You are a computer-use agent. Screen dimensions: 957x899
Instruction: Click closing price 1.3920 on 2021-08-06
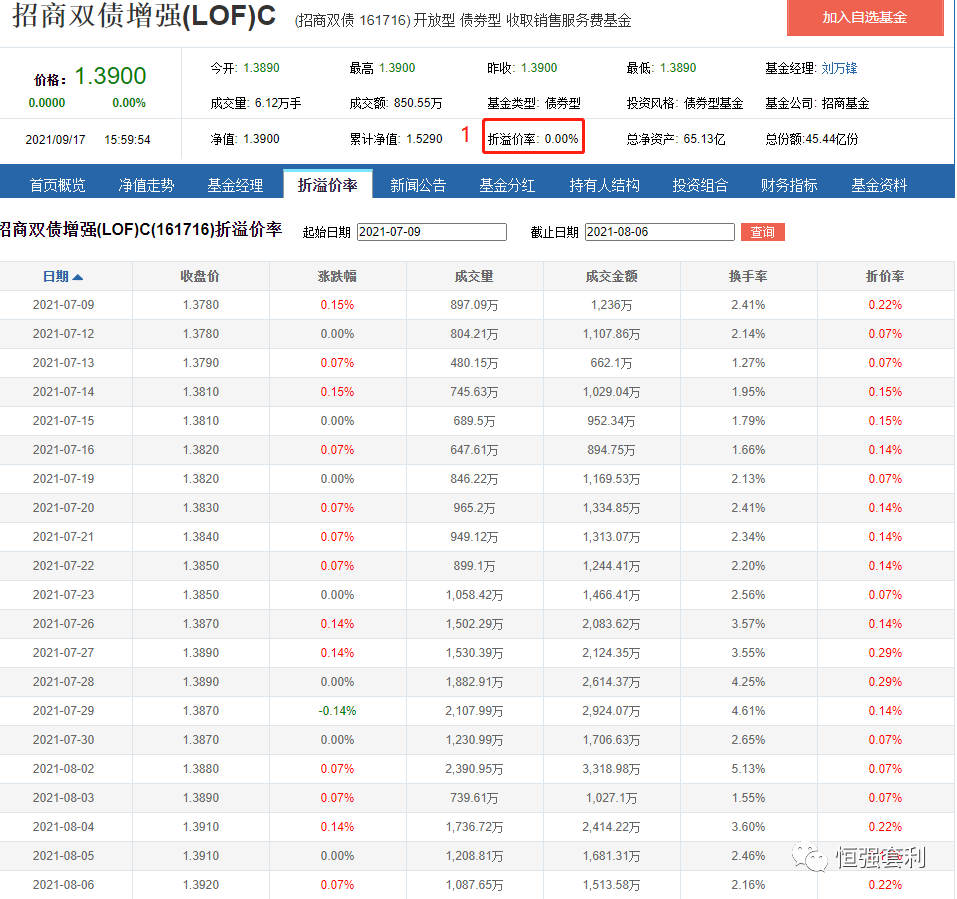tap(201, 884)
